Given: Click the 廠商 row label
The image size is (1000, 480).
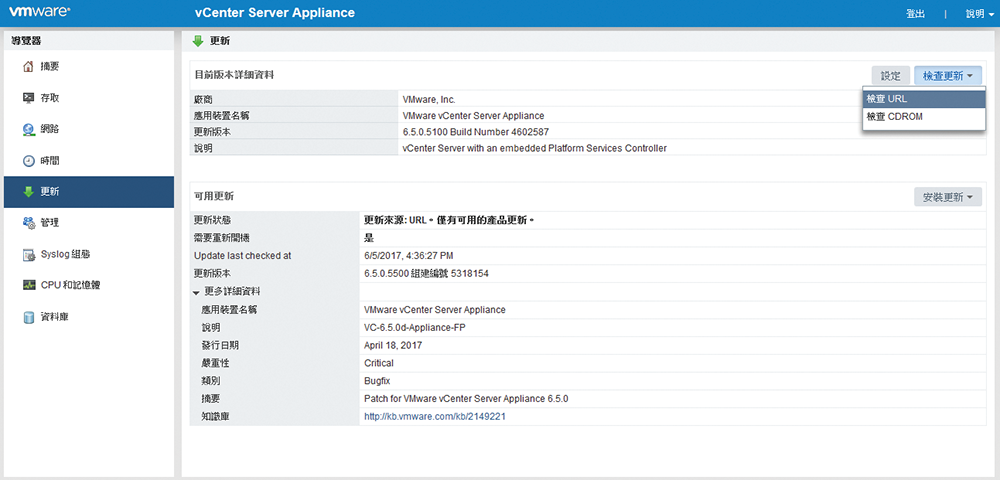Looking at the screenshot, I should point(203,100).
